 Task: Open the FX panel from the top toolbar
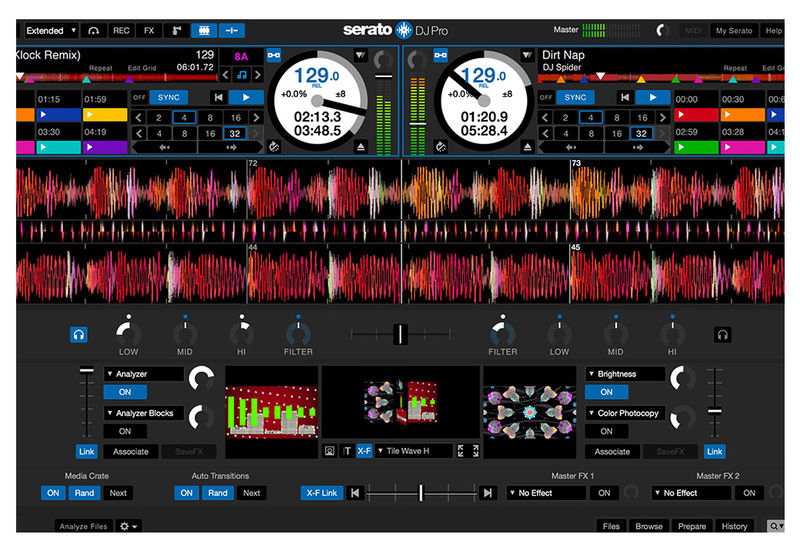(149, 31)
